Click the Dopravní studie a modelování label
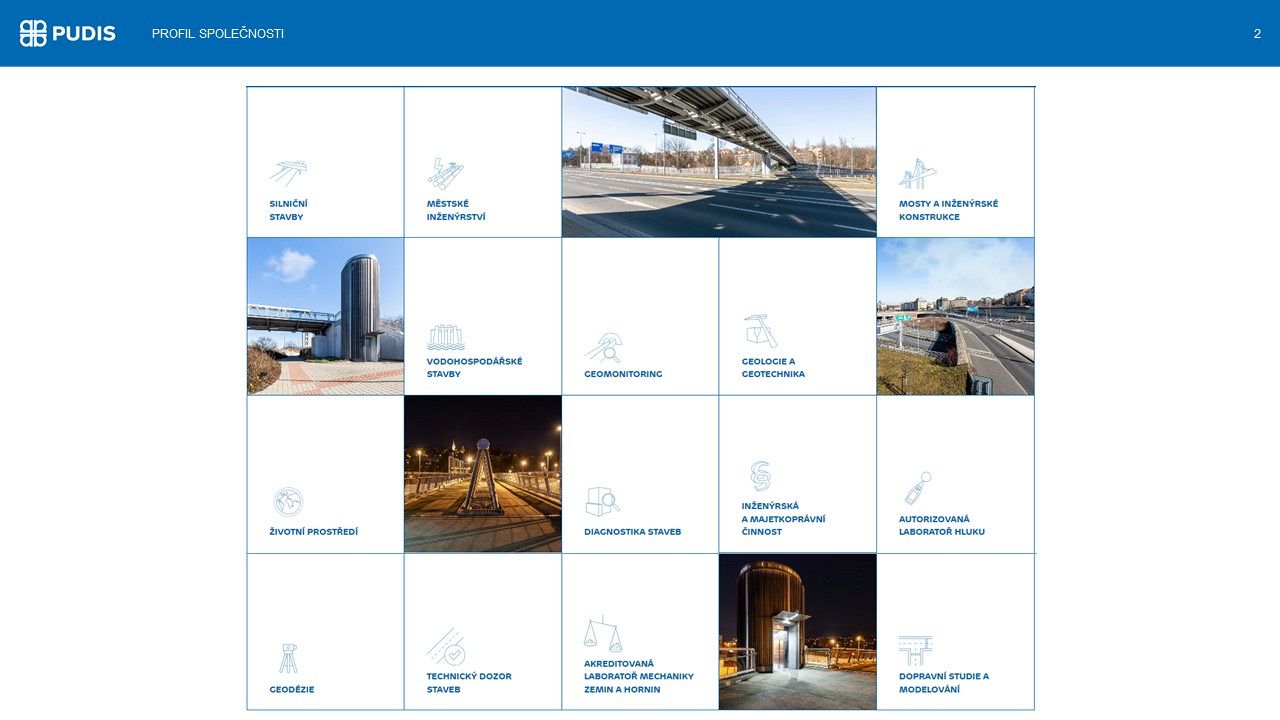 point(944,683)
